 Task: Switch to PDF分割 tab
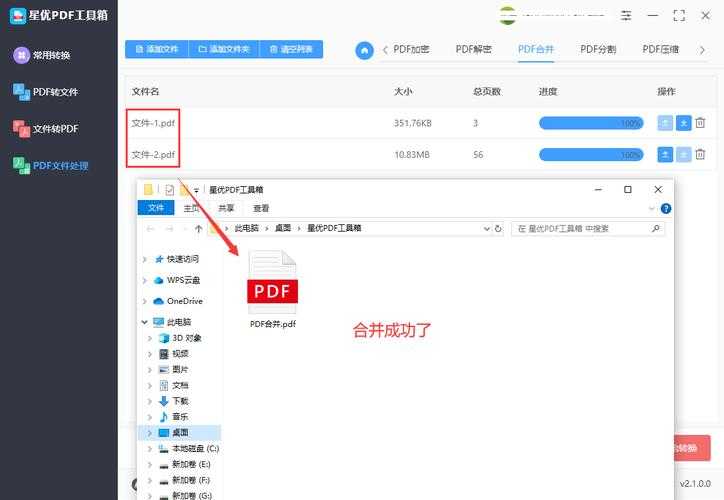tap(598, 49)
